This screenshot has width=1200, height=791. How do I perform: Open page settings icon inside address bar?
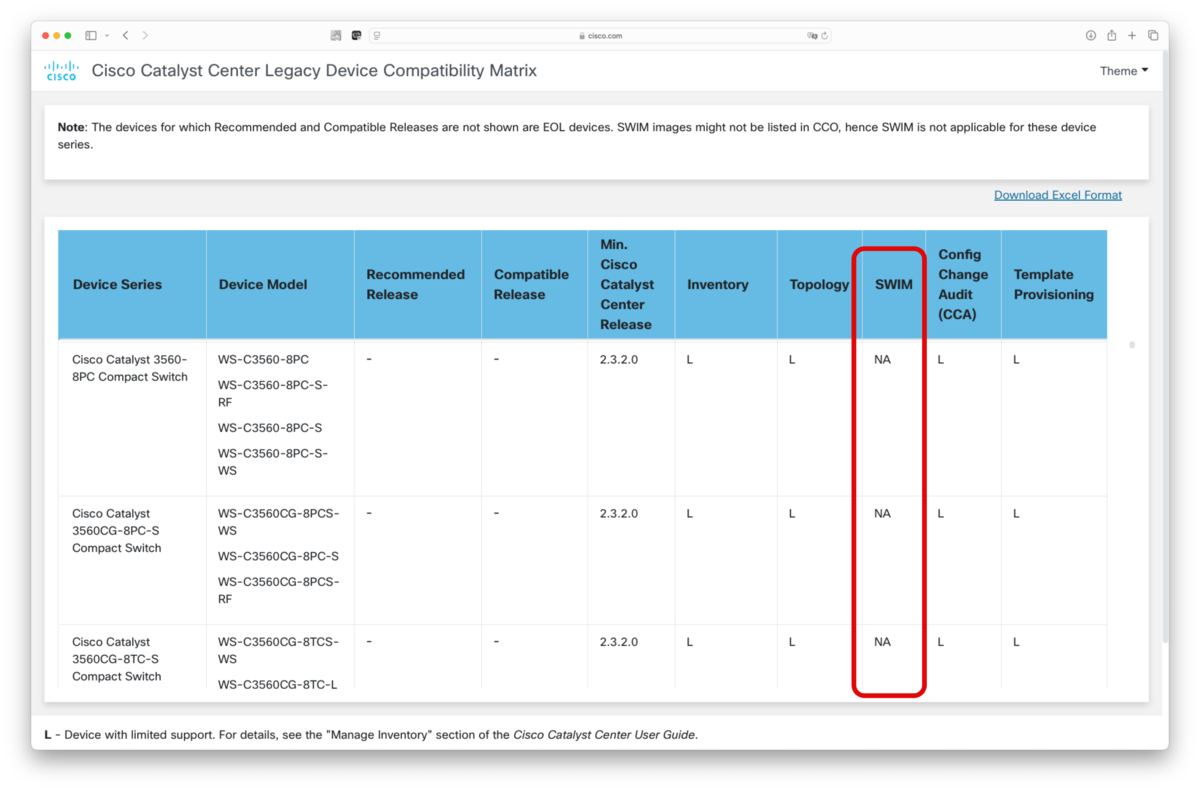[x=377, y=35]
